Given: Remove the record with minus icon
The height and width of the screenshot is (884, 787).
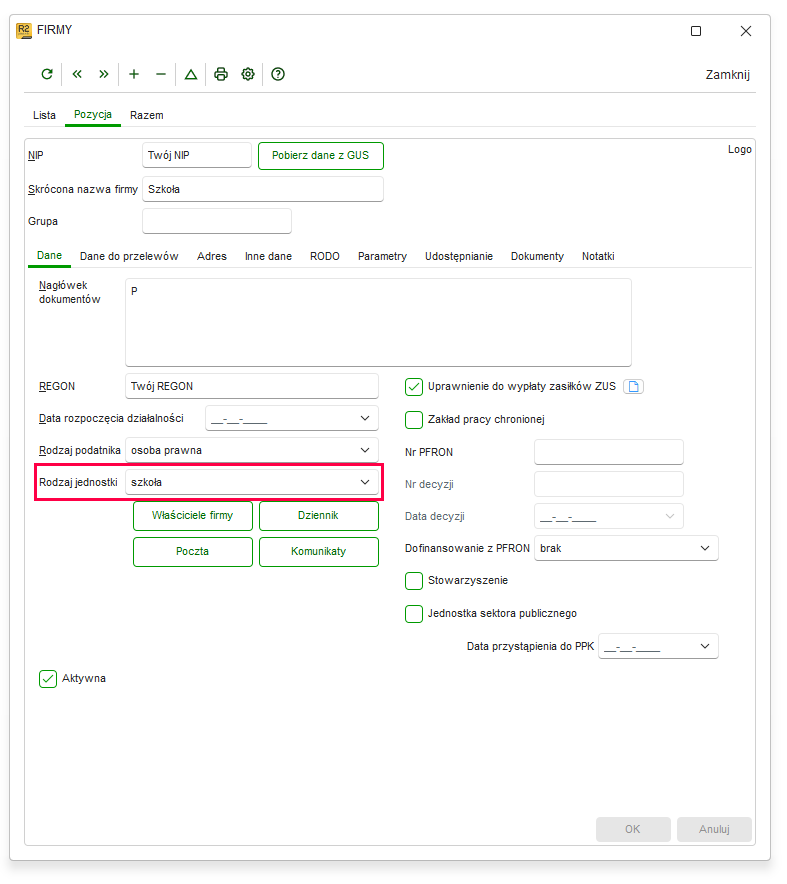Looking at the screenshot, I should (161, 74).
